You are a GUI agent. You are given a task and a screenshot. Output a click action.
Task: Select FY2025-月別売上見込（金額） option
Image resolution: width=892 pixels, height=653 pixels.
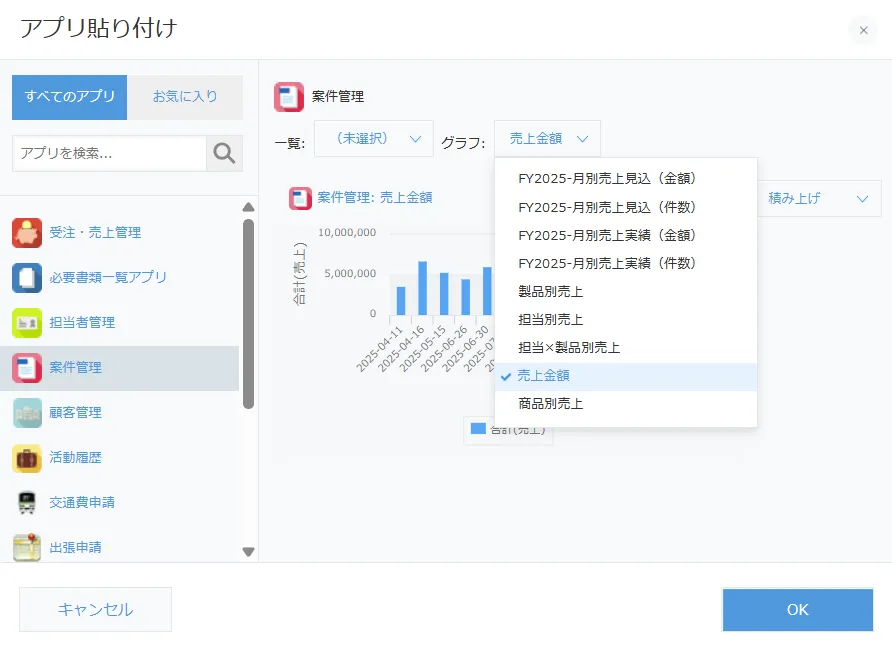click(607, 179)
